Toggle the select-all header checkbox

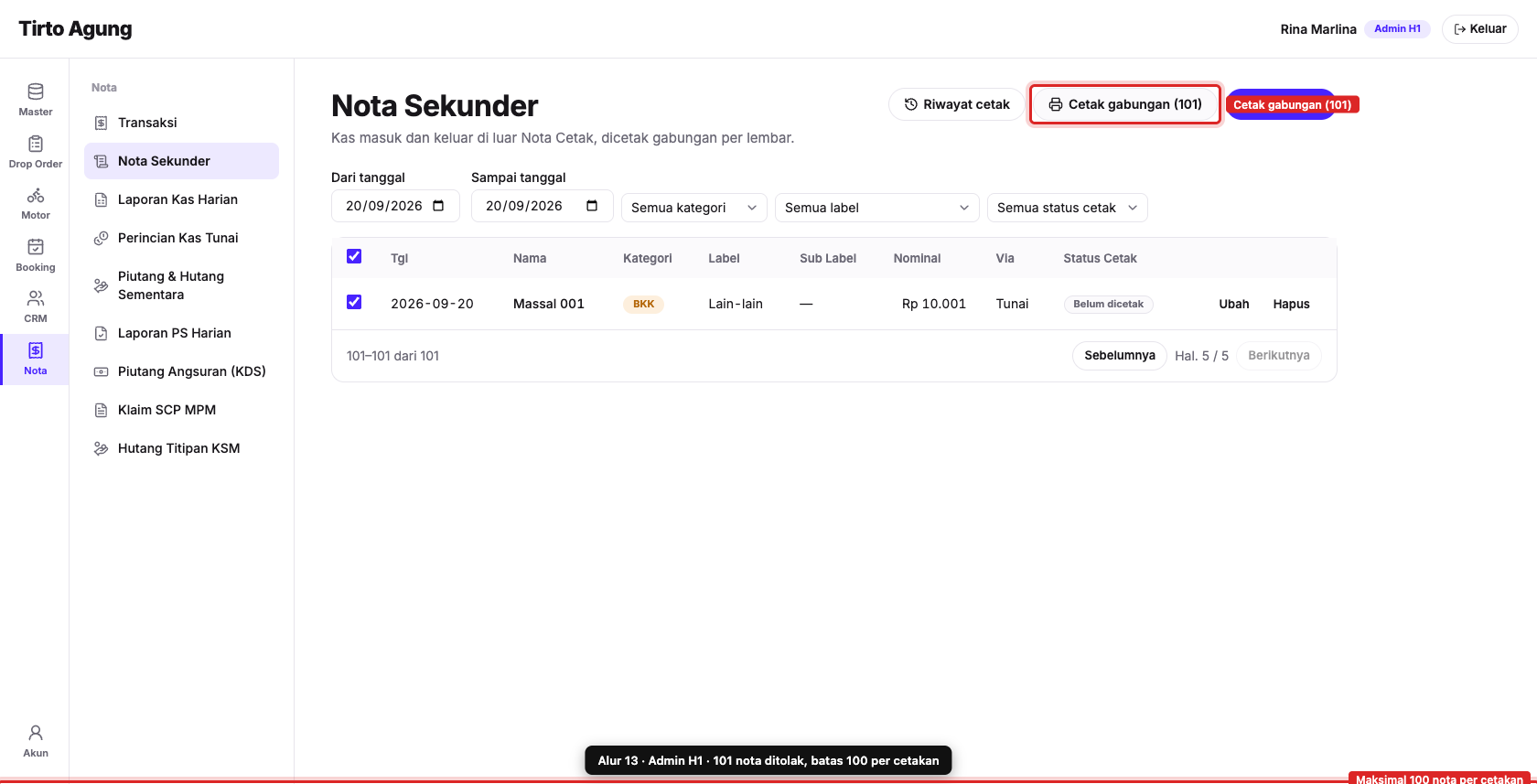354,256
